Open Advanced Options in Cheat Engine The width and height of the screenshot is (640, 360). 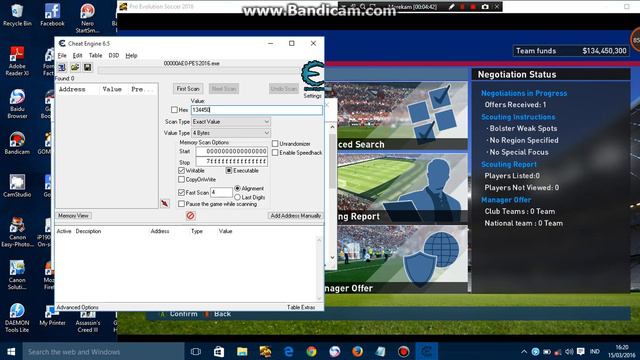pyautogui.click(x=78, y=307)
